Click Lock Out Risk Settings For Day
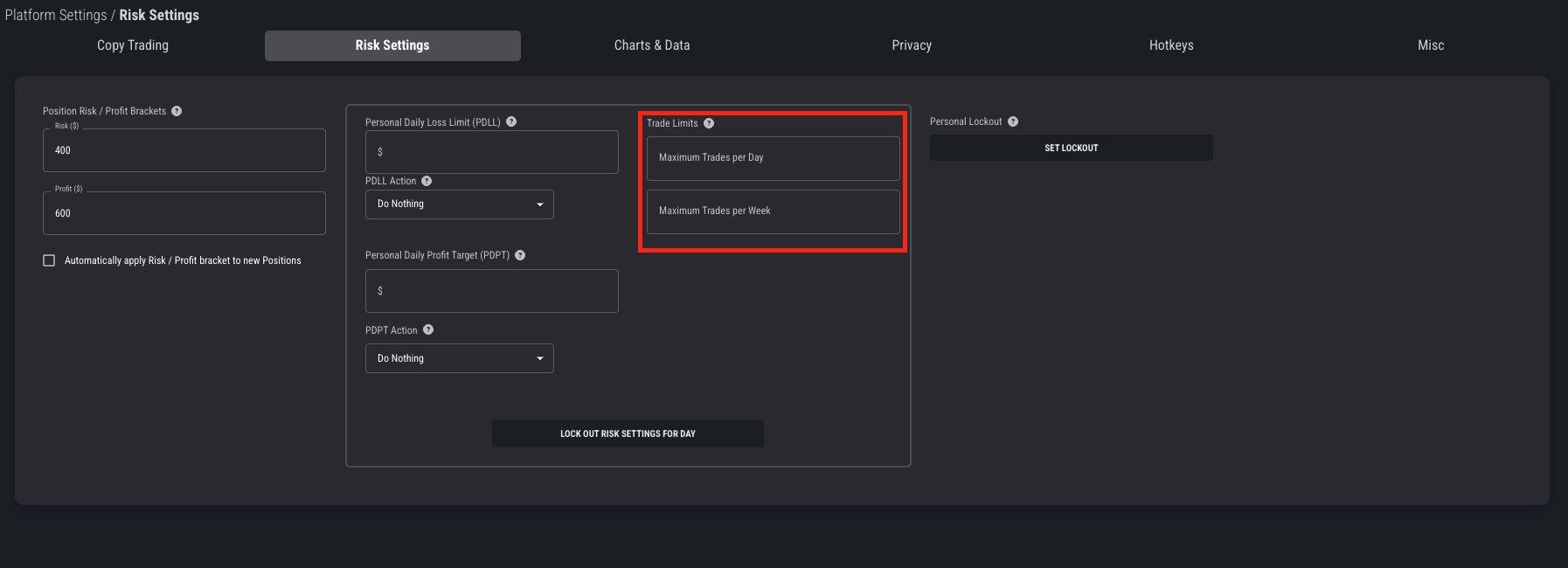 628,433
